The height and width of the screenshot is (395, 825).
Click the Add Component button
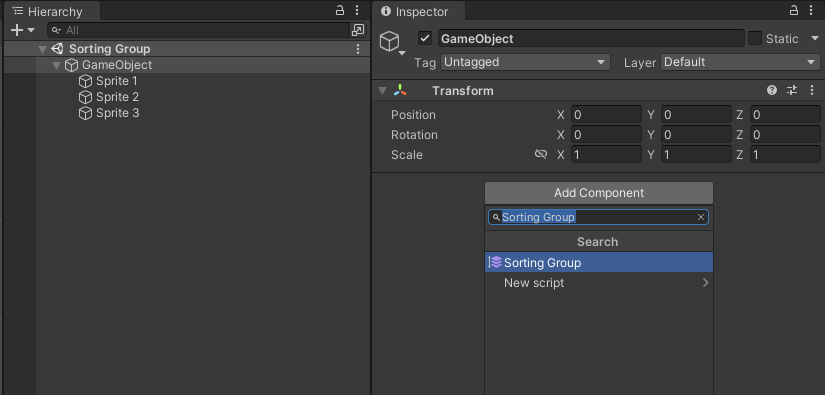click(x=599, y=193)
